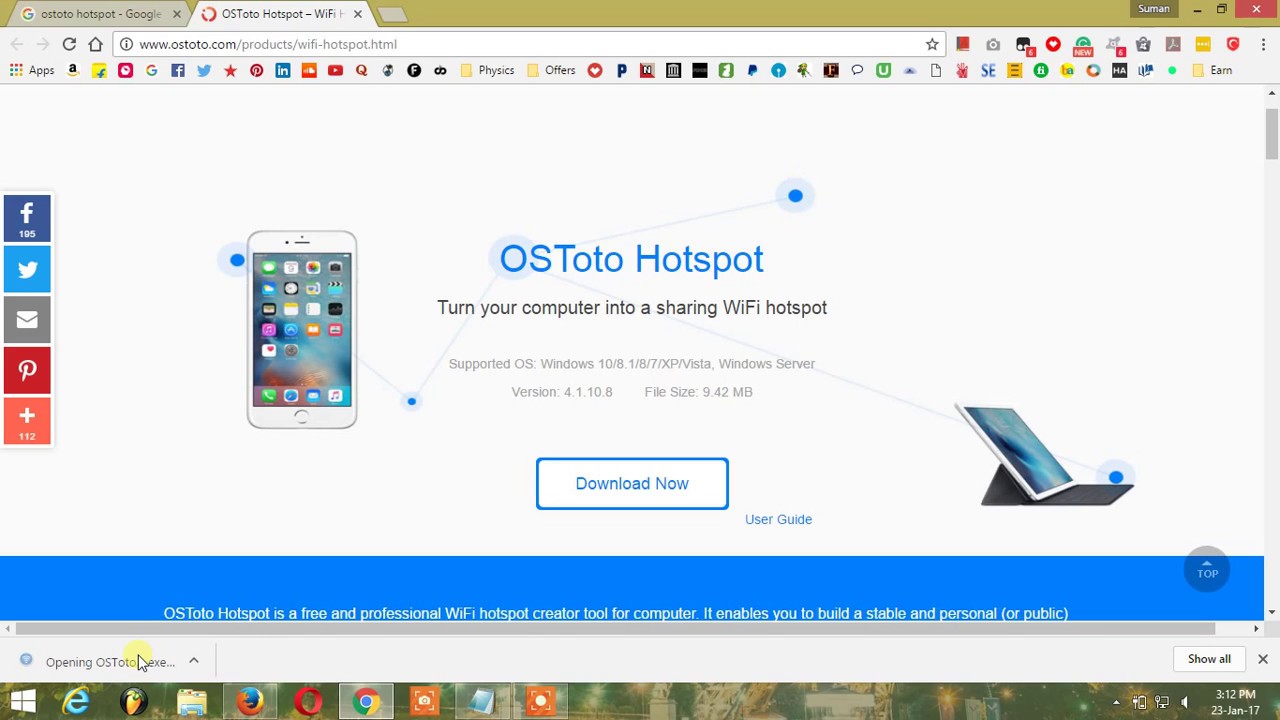This screenshot has height=720, width=1280.
Task: Go to the browser home page
Action: 95,44
